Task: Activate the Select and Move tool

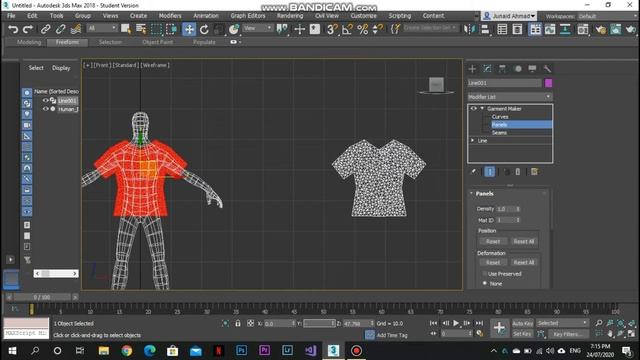Action: (x=189, y=29)
